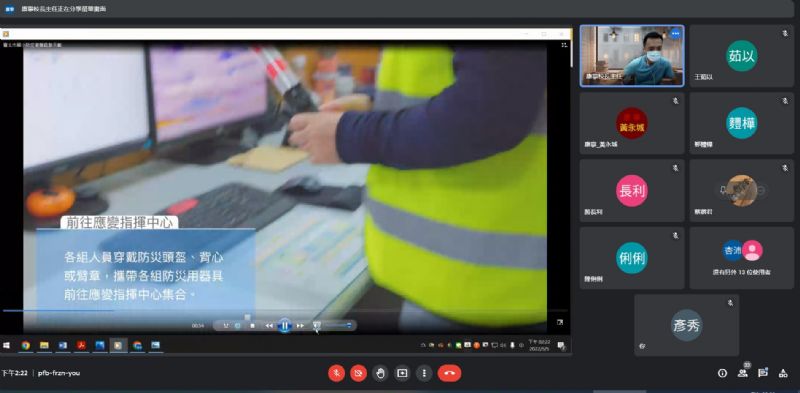Open options on presenter's video tile
Image resolution: width=800 pixels, height=393 pixels.
point(676,34)
